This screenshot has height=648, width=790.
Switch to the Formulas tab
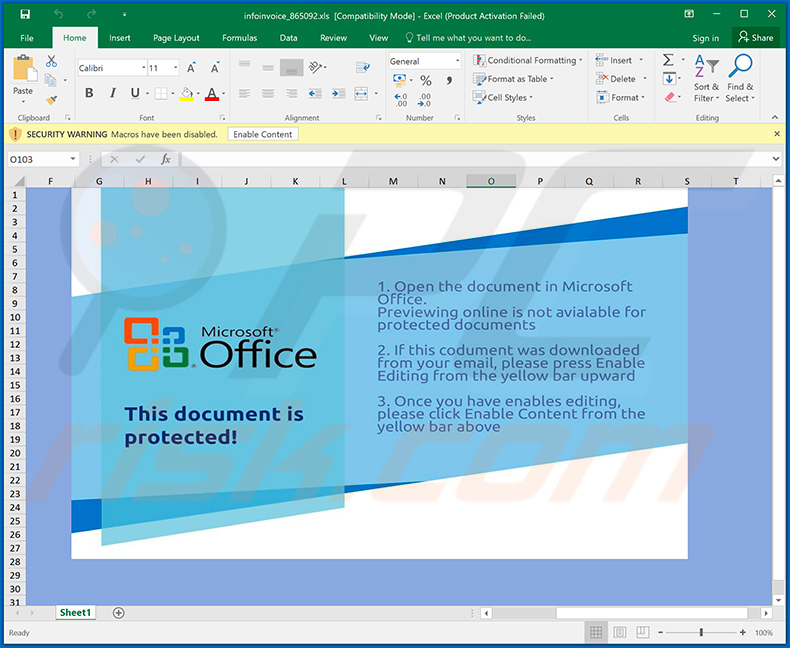tap(239, 38)
